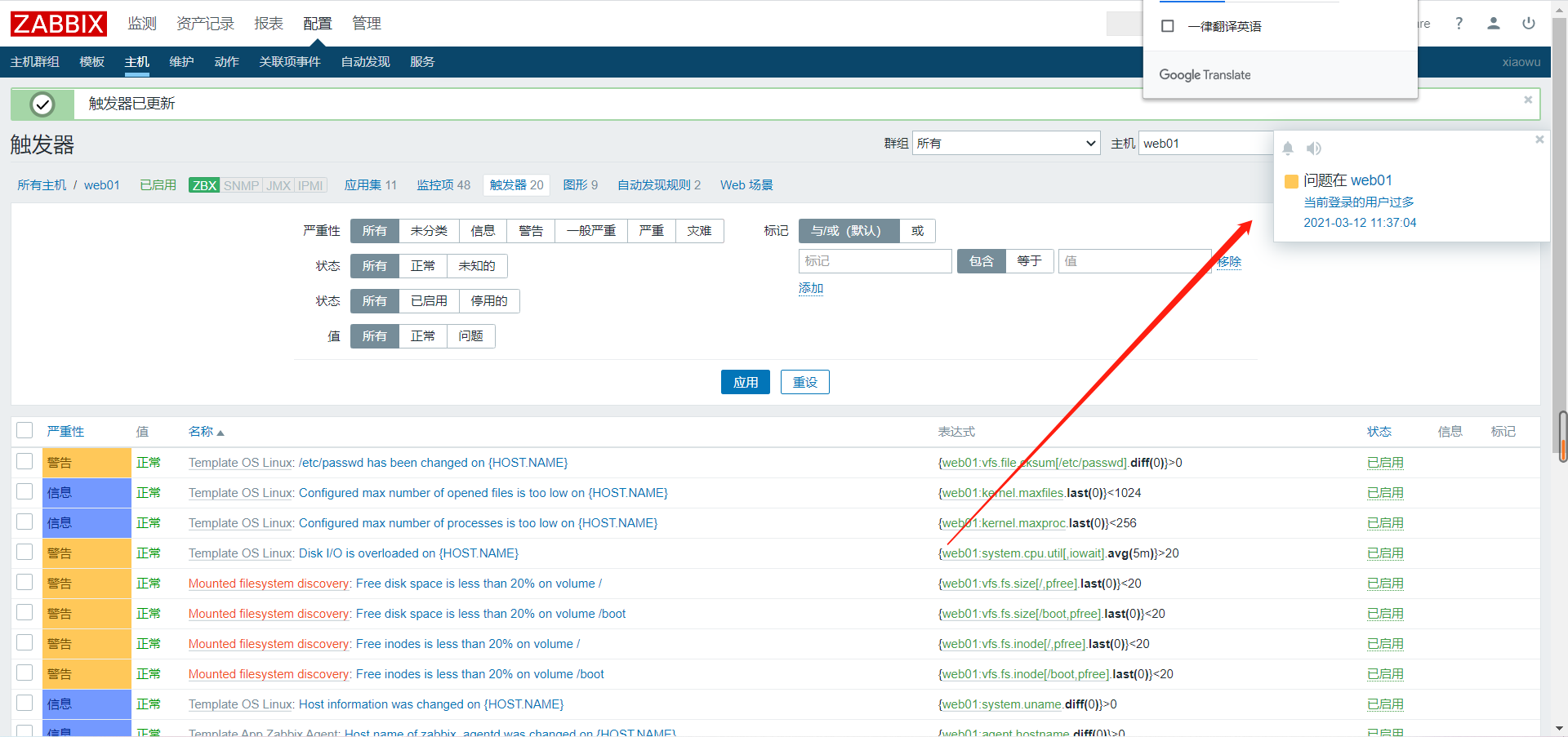Switch to the Templates submenu tab
Viewport: 1568px width, 737px height.
[x=91, y=62]
